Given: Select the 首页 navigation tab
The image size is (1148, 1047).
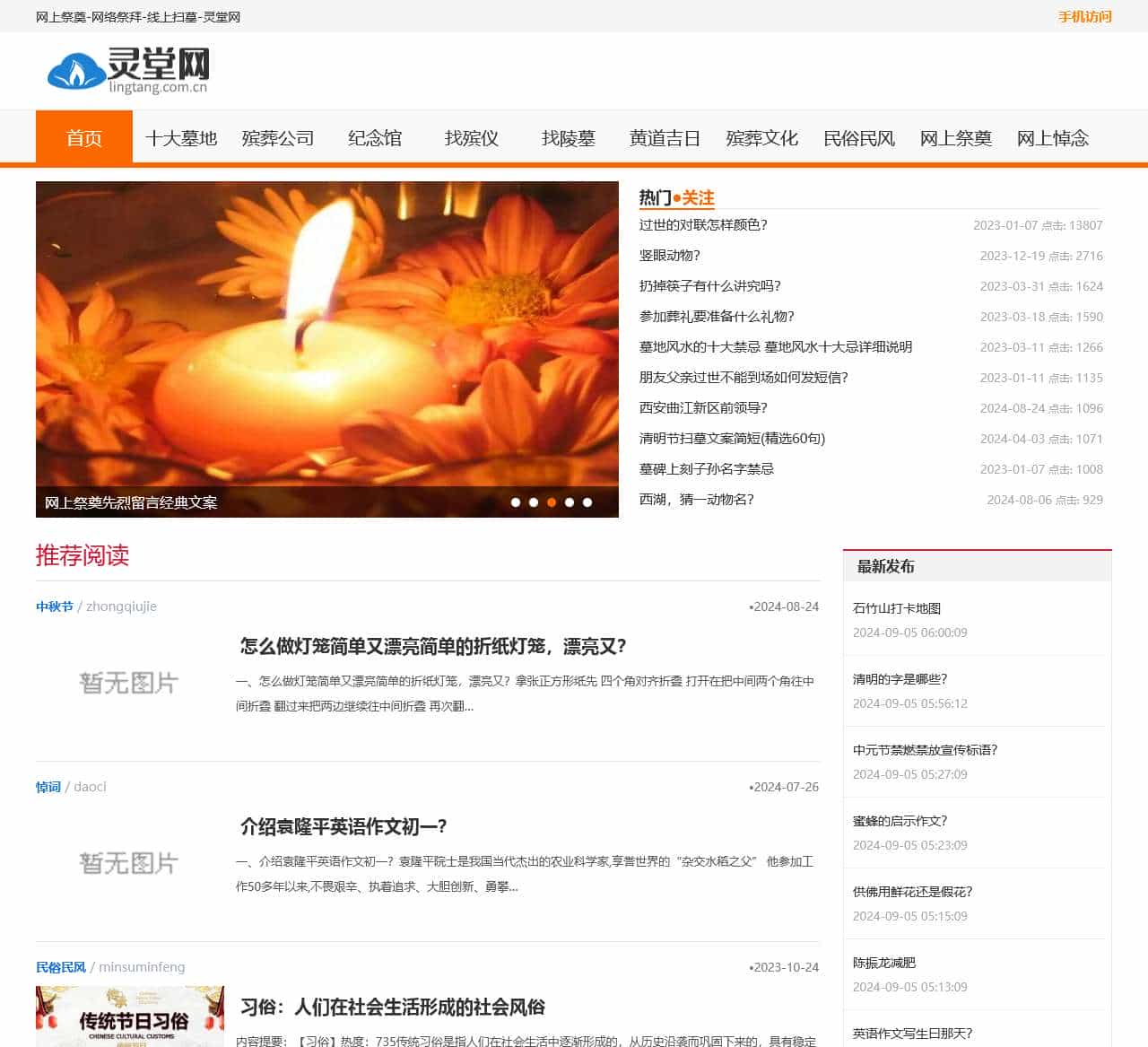Looking at the screenshot, I should (x=84, y=137).
